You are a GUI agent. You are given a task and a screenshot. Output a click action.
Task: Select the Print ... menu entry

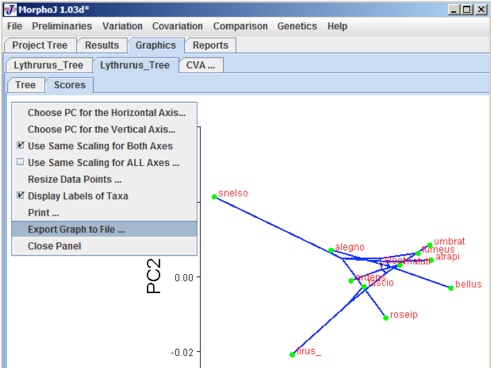104,213
